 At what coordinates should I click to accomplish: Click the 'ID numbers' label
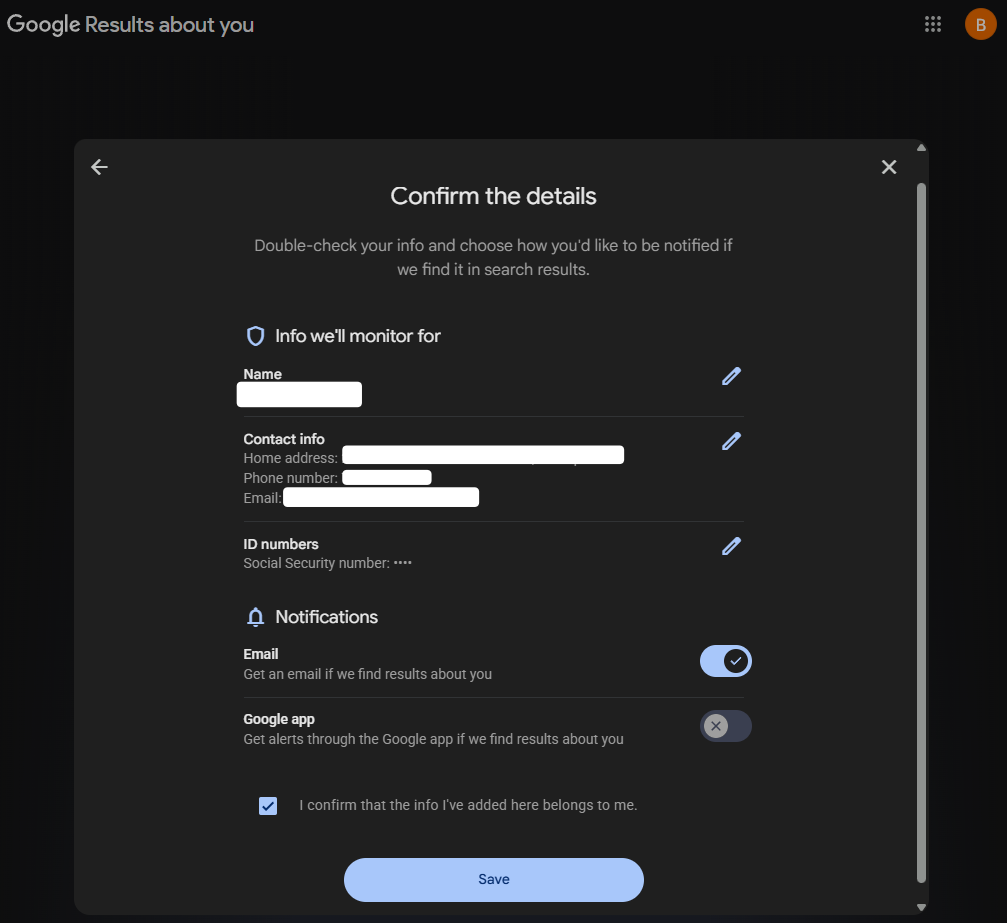(x=281, y=544)
